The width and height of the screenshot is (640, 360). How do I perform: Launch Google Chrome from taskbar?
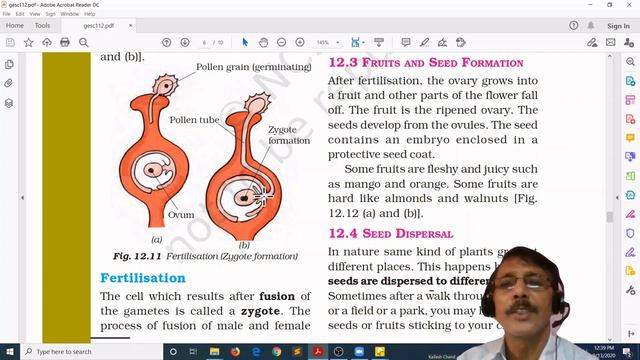click(x=277, y=351)
